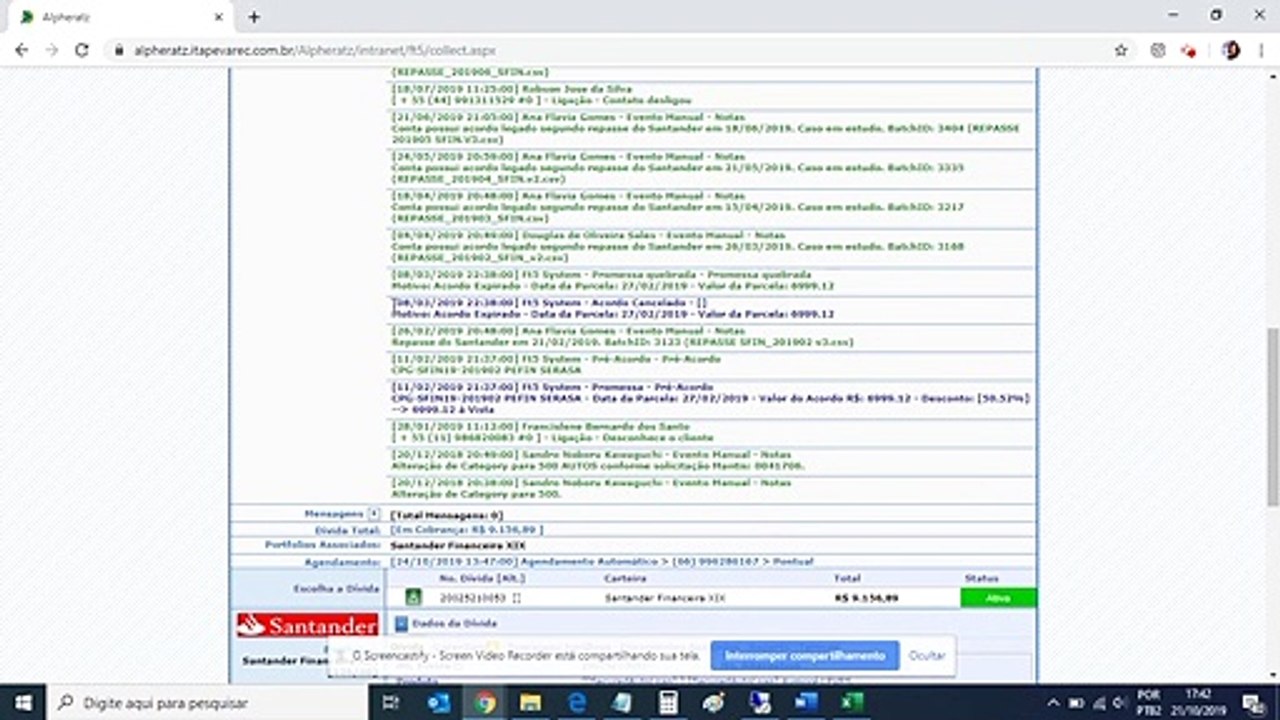
Task: Click debt number 2002521005 in the table
Action: (473, 598)
